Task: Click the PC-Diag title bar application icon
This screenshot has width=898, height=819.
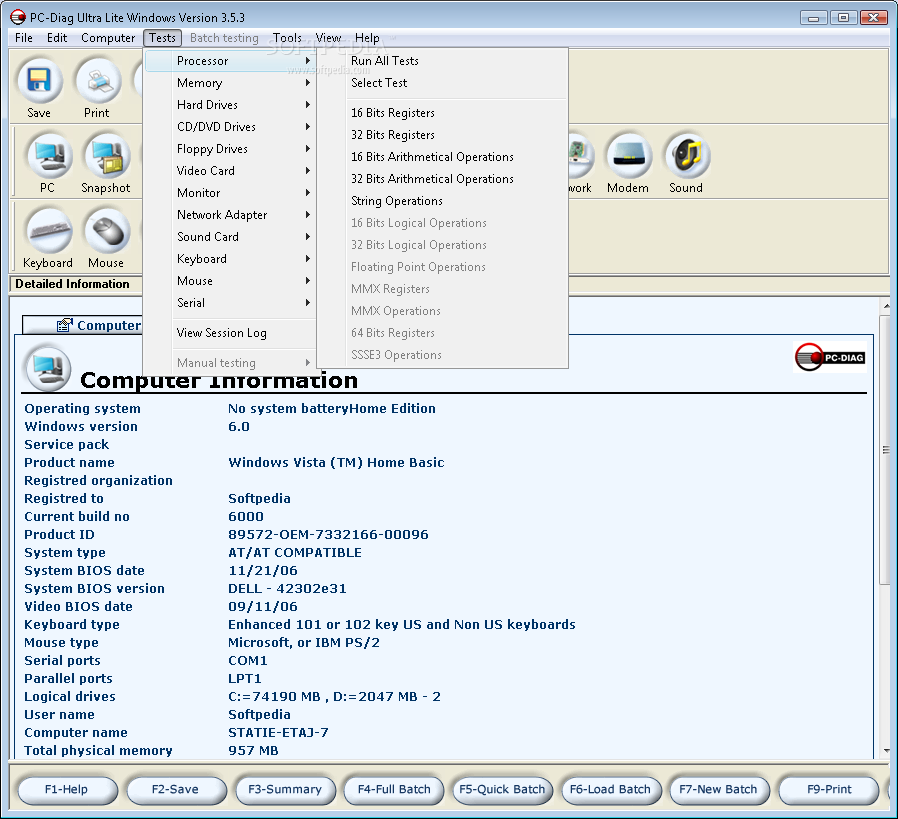Action: pyautogui.click(x=18, y=17)
